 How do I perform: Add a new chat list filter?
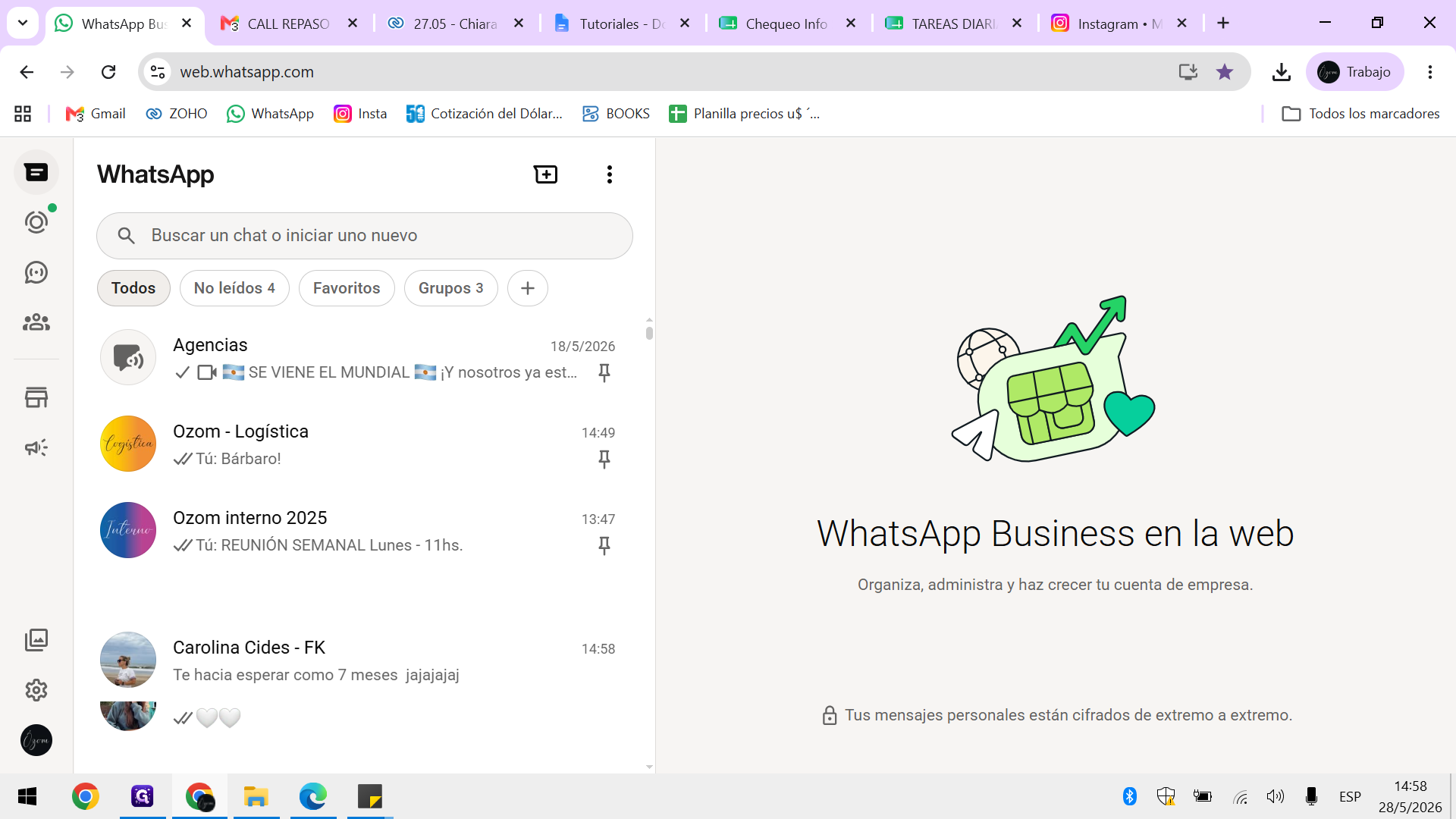point(528,288)
